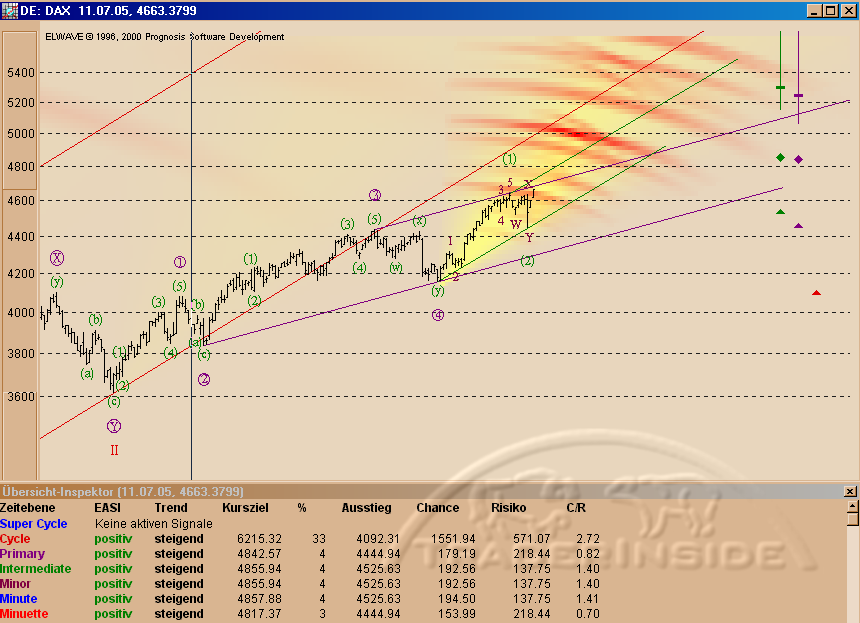Click the purple diamond target marker
Screen dimensions: 860x623
click(x=799, y=159)
